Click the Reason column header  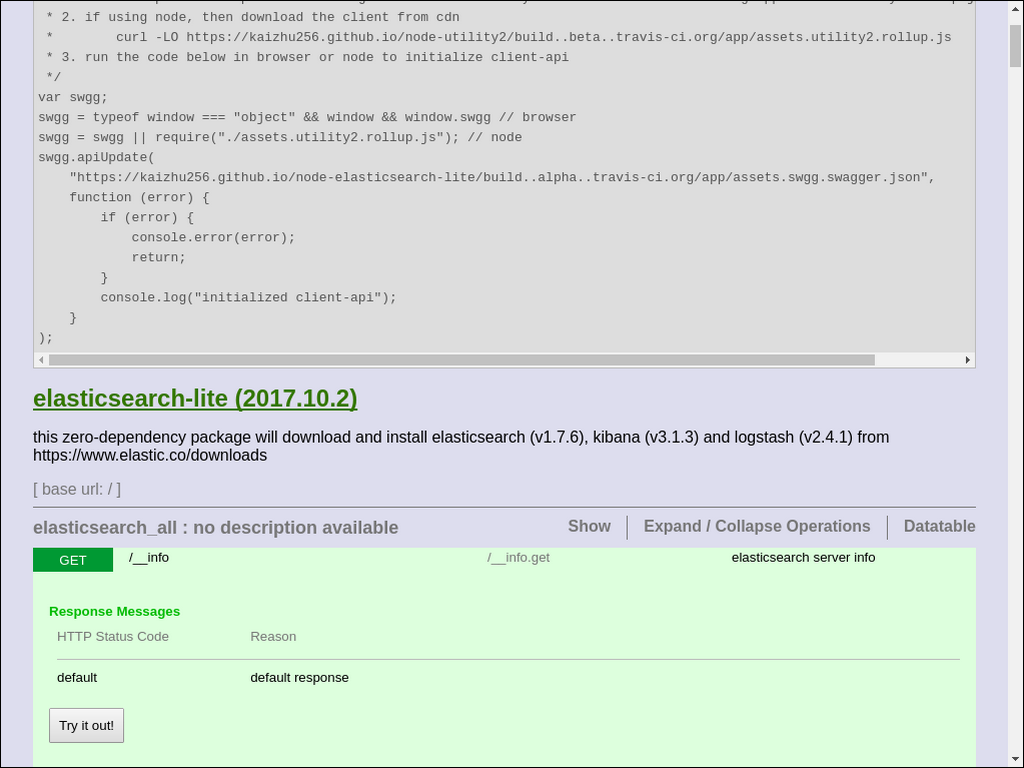tap(273, 637)
